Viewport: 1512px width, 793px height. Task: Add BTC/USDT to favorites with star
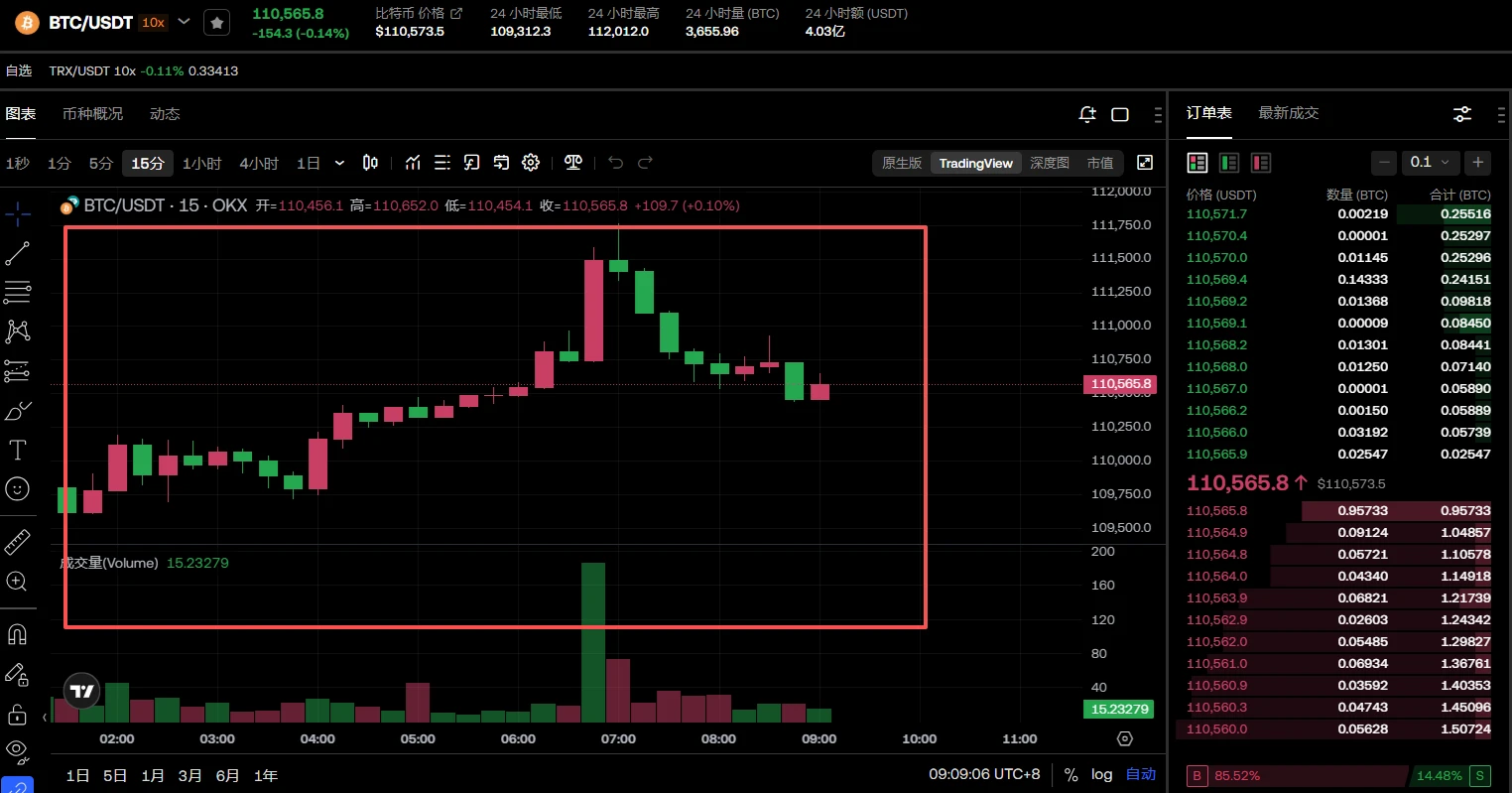click(216, 23)
